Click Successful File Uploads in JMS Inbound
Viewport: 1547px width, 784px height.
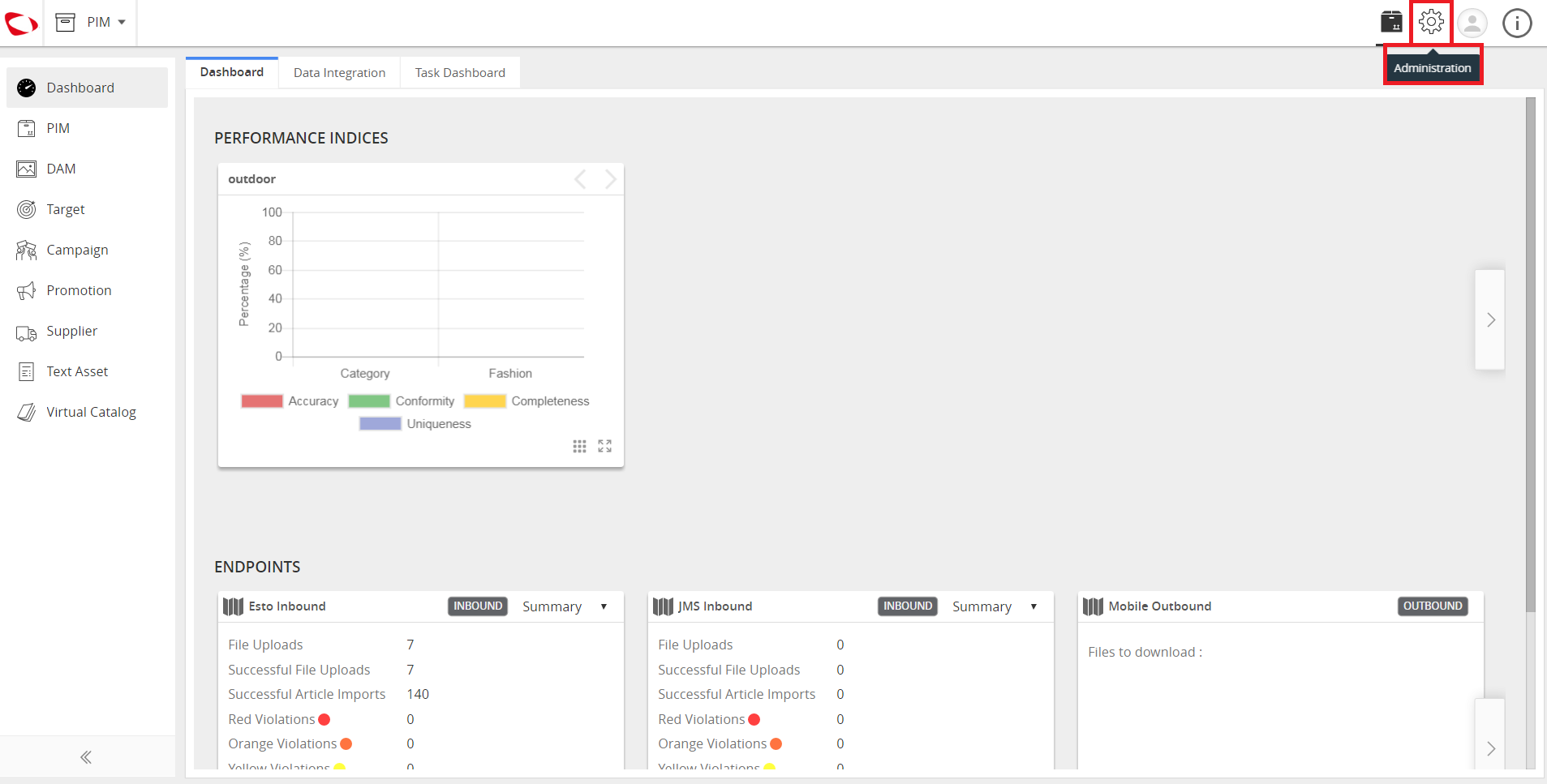pos(728,670)
